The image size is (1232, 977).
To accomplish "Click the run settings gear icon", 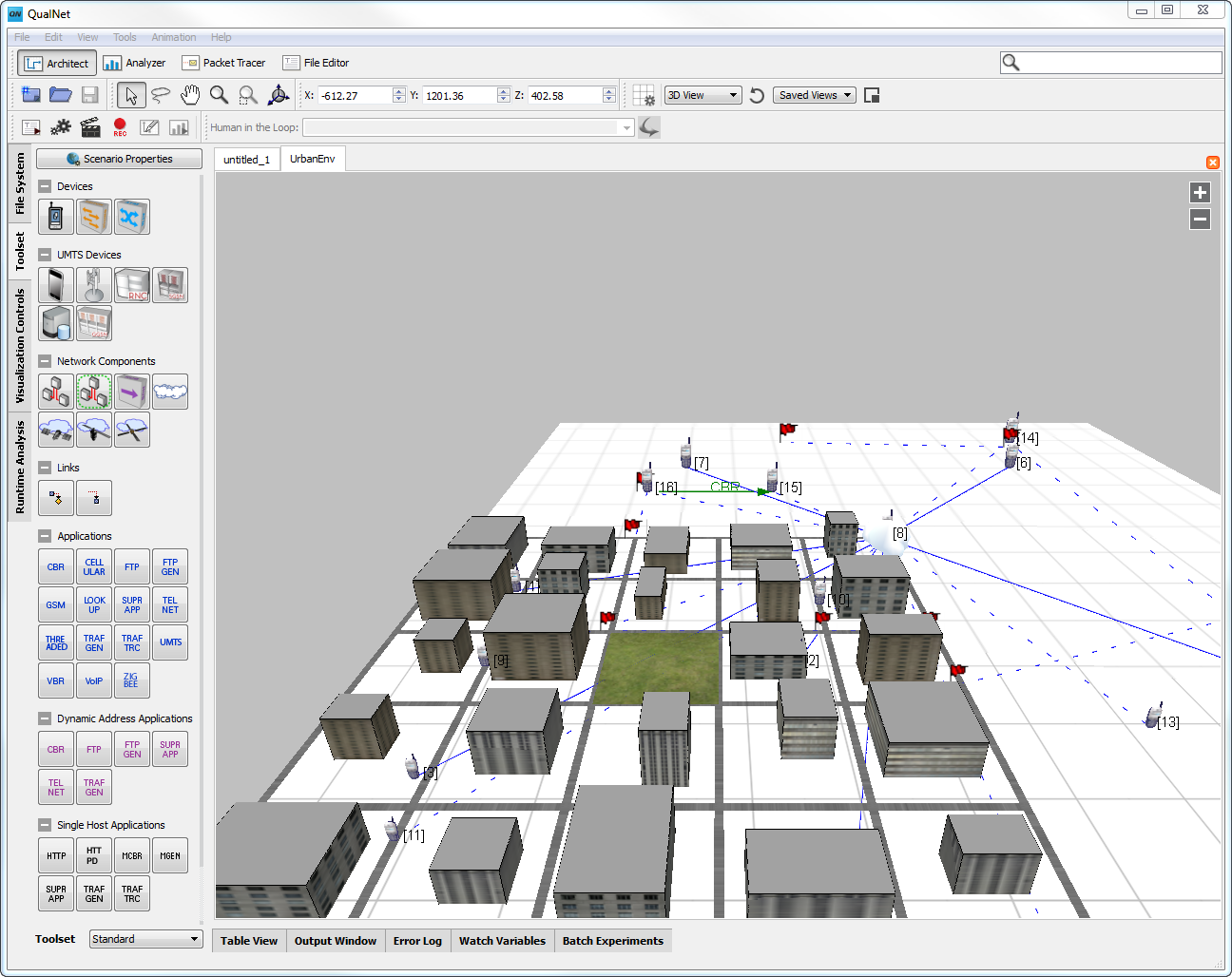I will pyautogui.click(x=61, y=126).
